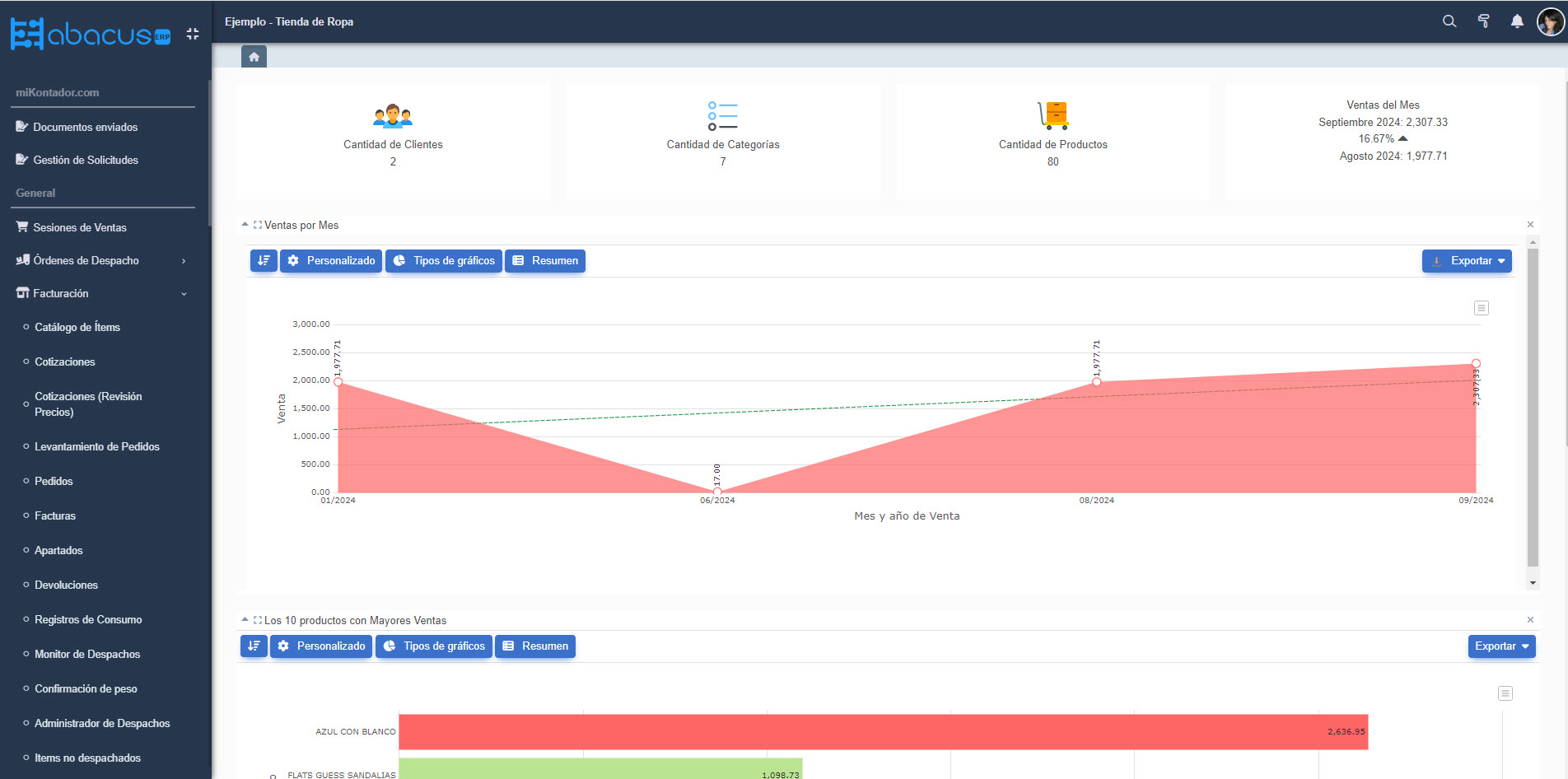Open the Exportar dropdown in Los 10 productos
Screen dimensions: 1568x779
point(1502,646)
